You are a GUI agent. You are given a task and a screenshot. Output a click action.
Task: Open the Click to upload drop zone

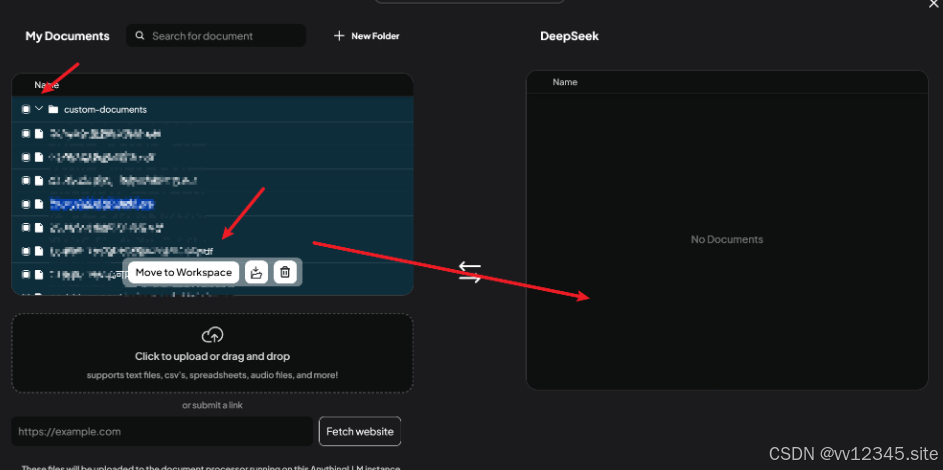point(212,353)
